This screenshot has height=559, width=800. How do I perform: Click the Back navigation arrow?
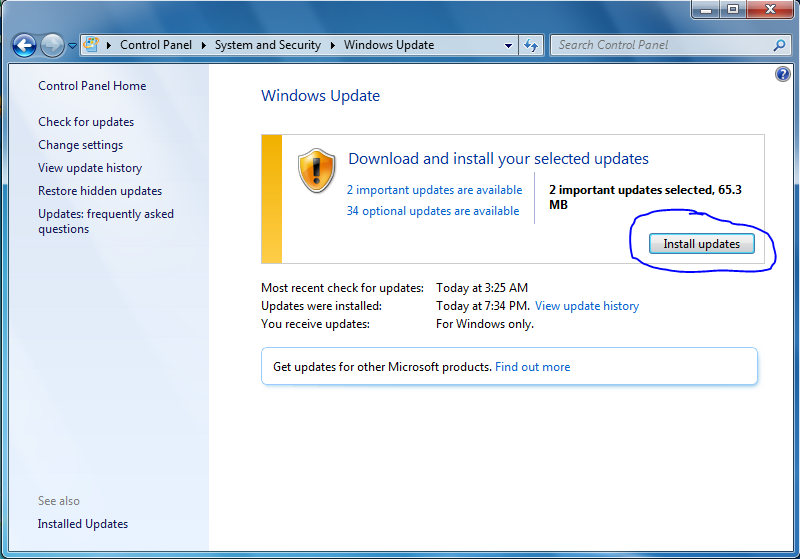(x=24, y=46)
